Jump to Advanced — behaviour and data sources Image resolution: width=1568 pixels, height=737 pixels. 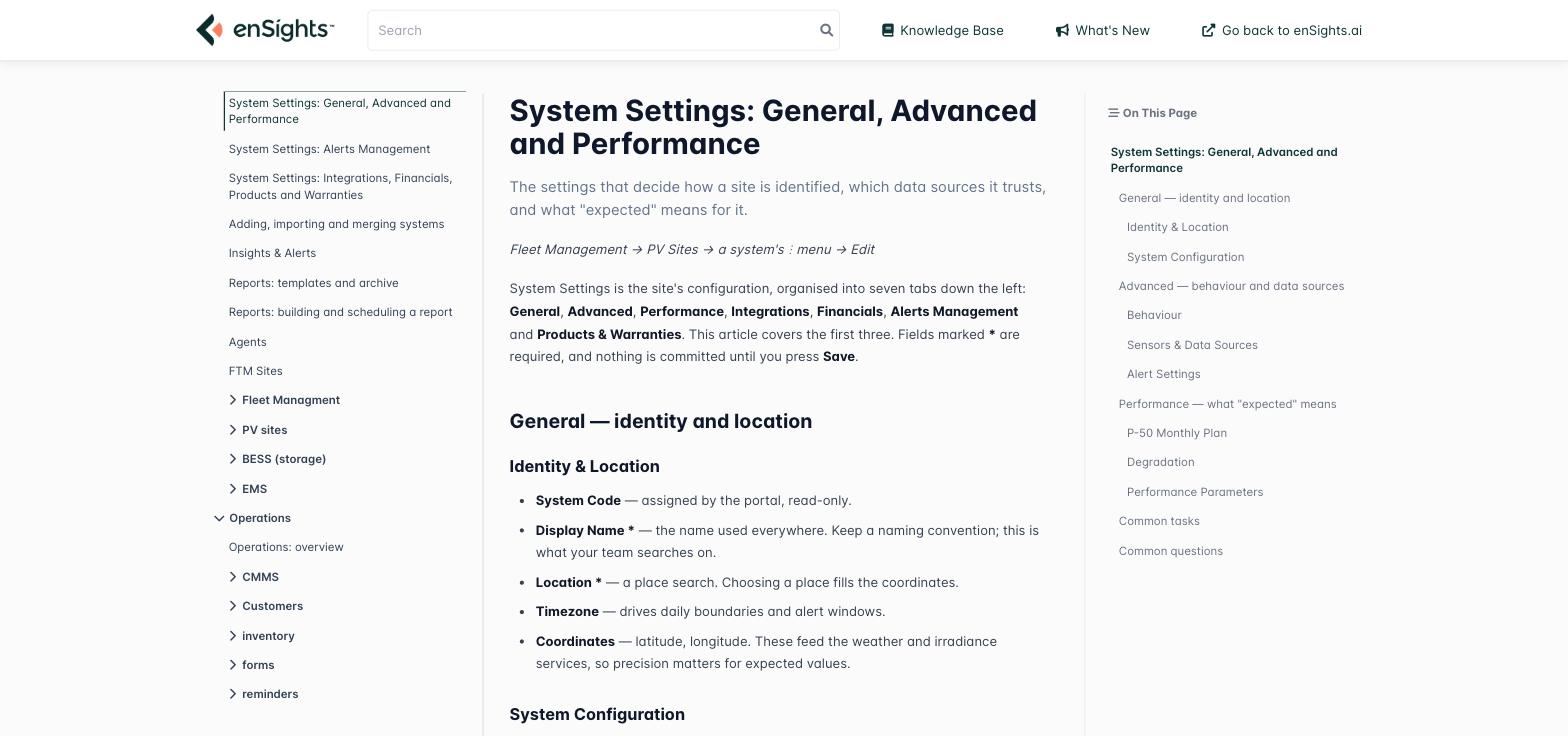tap(1231, 286)
